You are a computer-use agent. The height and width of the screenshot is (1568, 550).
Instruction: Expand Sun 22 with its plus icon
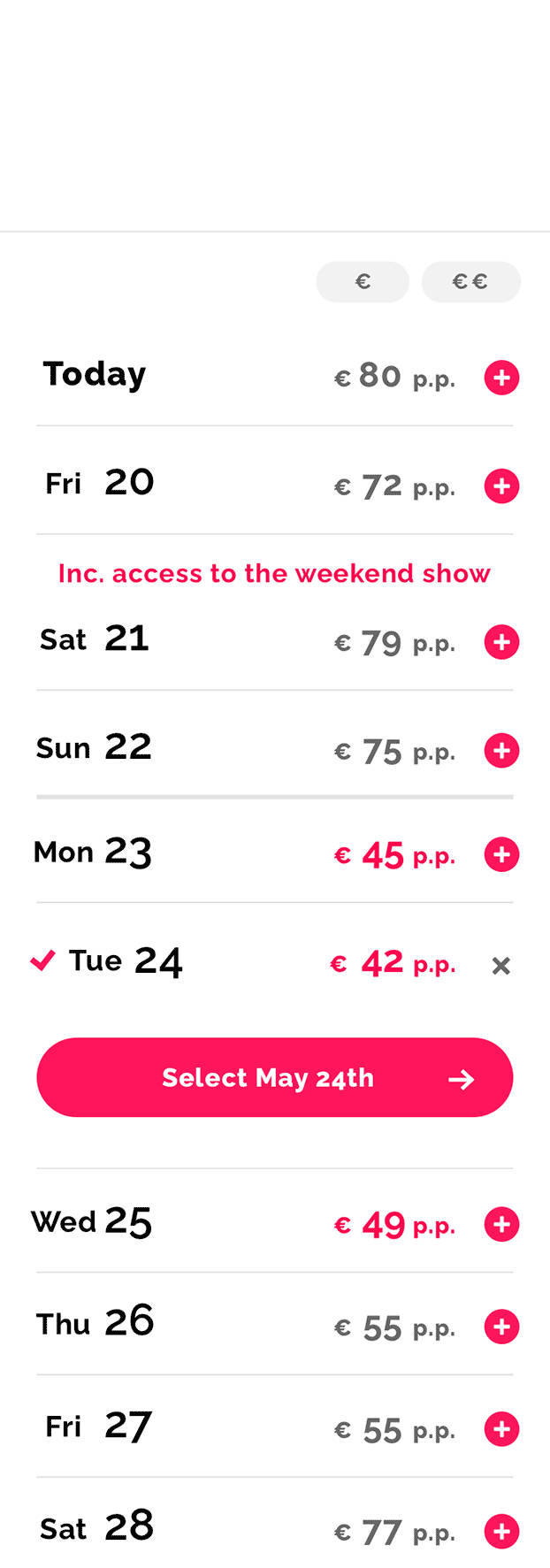tap(501, 751)
